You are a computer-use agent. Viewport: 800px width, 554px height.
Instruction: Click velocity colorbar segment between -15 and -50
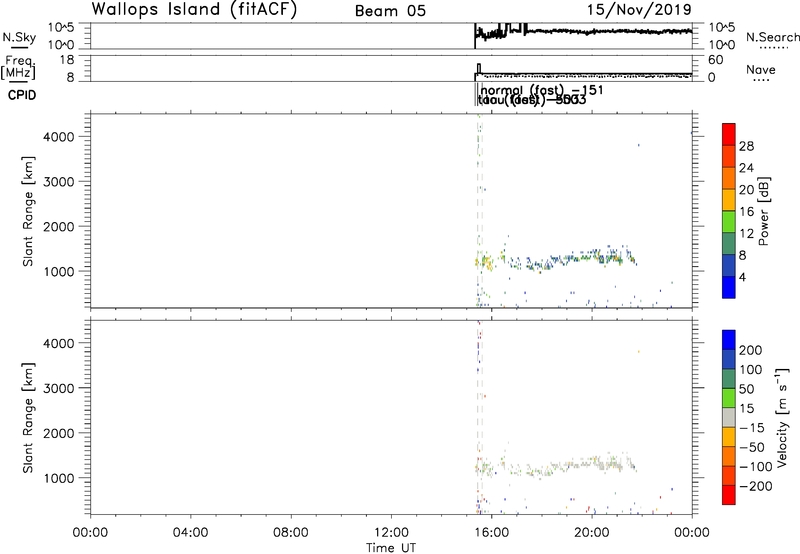point(729,437)
